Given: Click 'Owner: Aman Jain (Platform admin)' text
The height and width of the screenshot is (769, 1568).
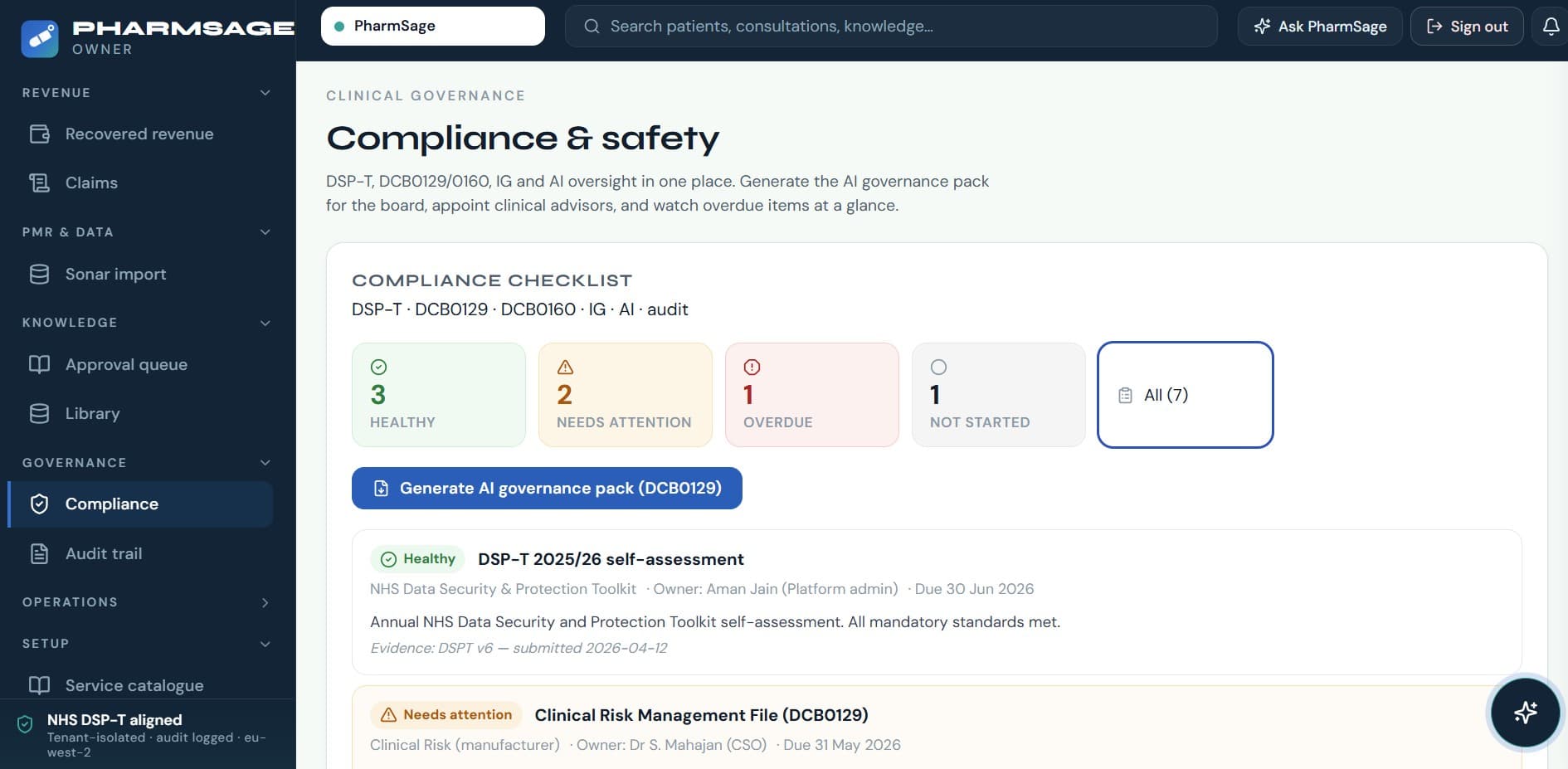Looking at the screenshot, I should point(776,589).
